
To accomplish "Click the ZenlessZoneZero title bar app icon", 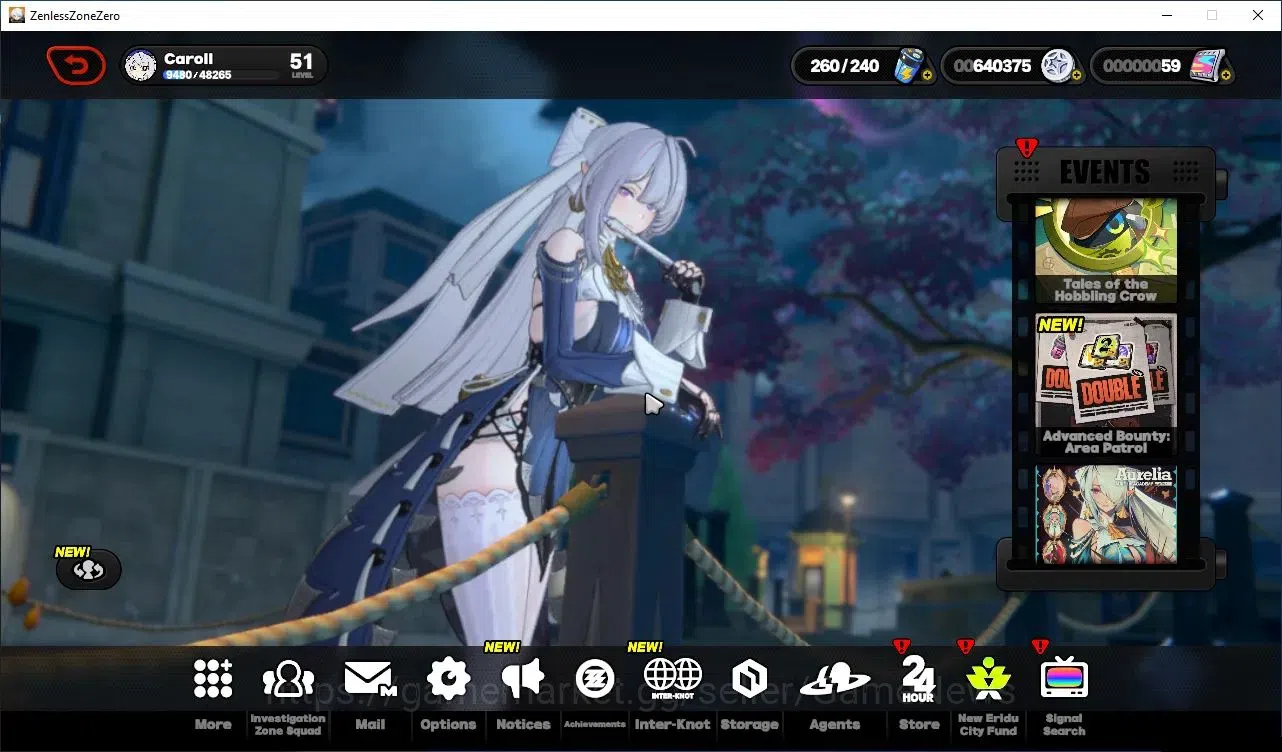I will 17,15.
